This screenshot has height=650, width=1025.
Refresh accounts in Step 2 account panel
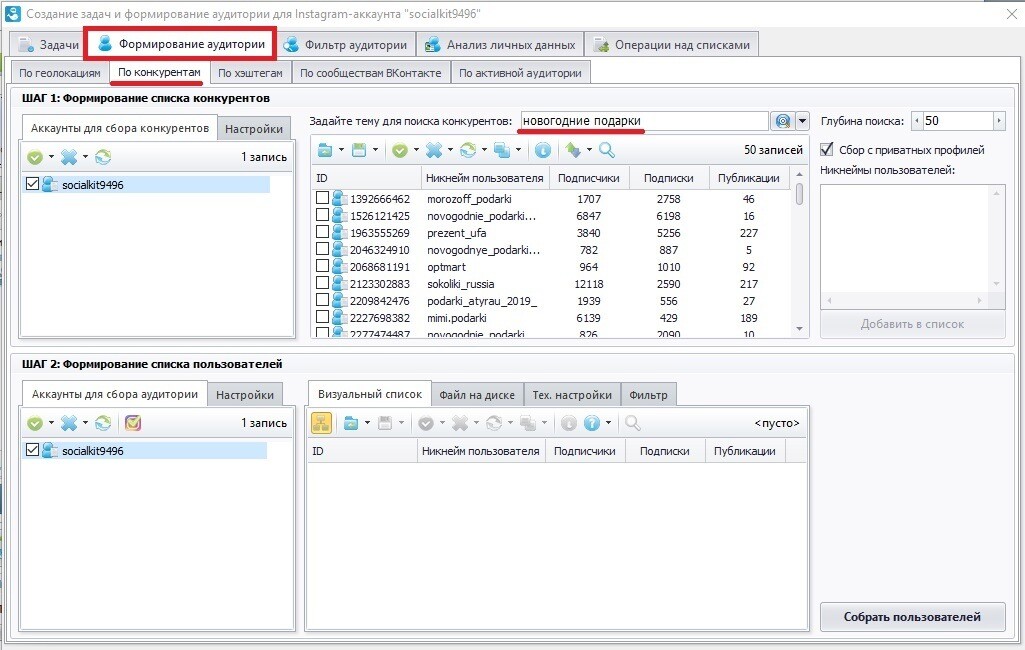[103, 424]
